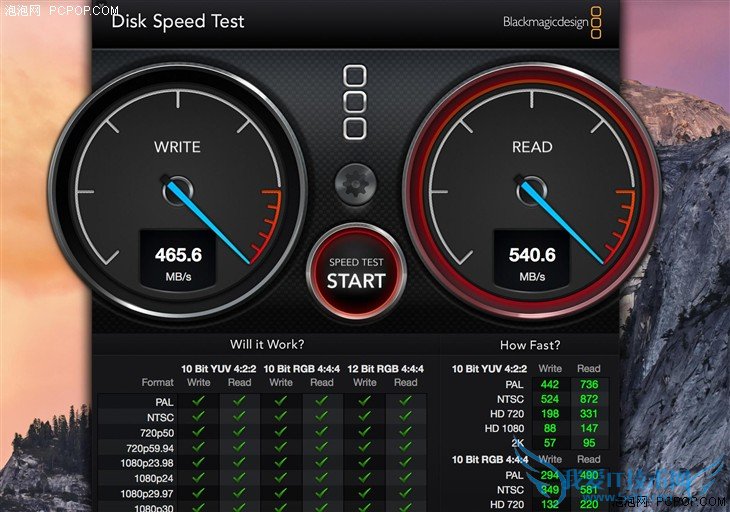Viewport: 730px width, 512px height.
Task: Click the PAL format row label in Will it Work
Action: (x=164, y=402)
